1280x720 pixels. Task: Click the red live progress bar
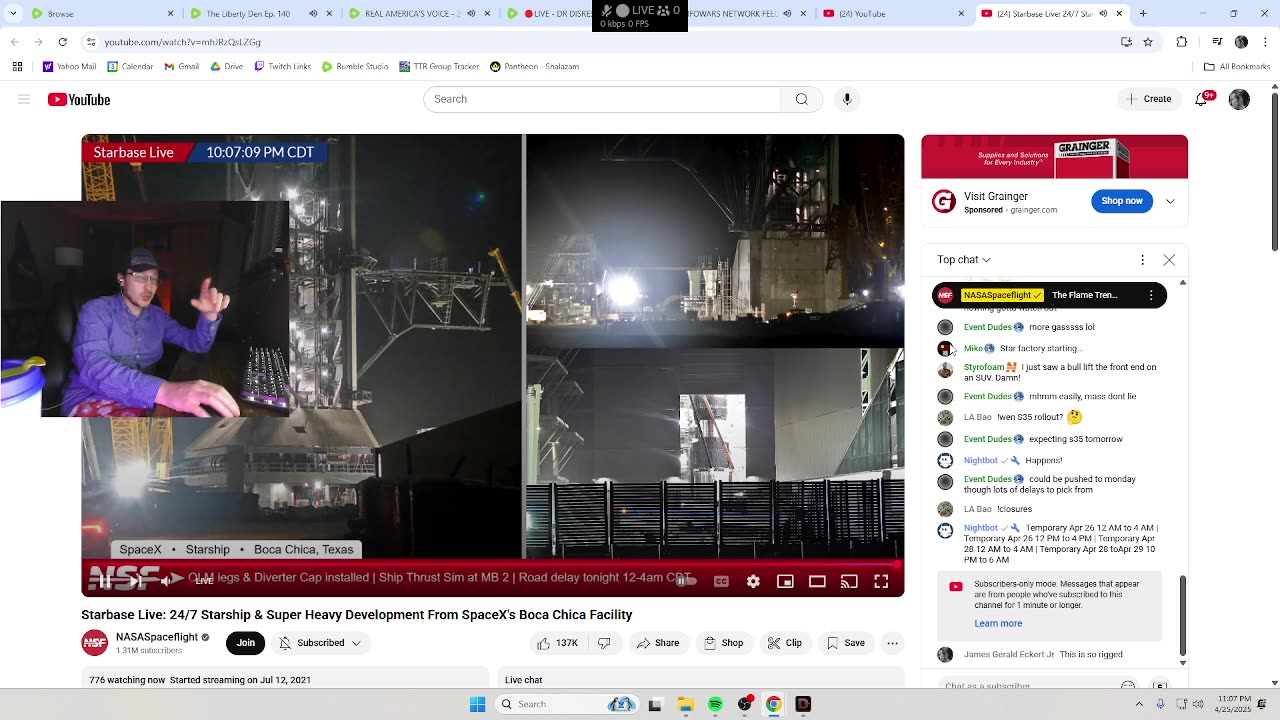[x=492, y=564]
